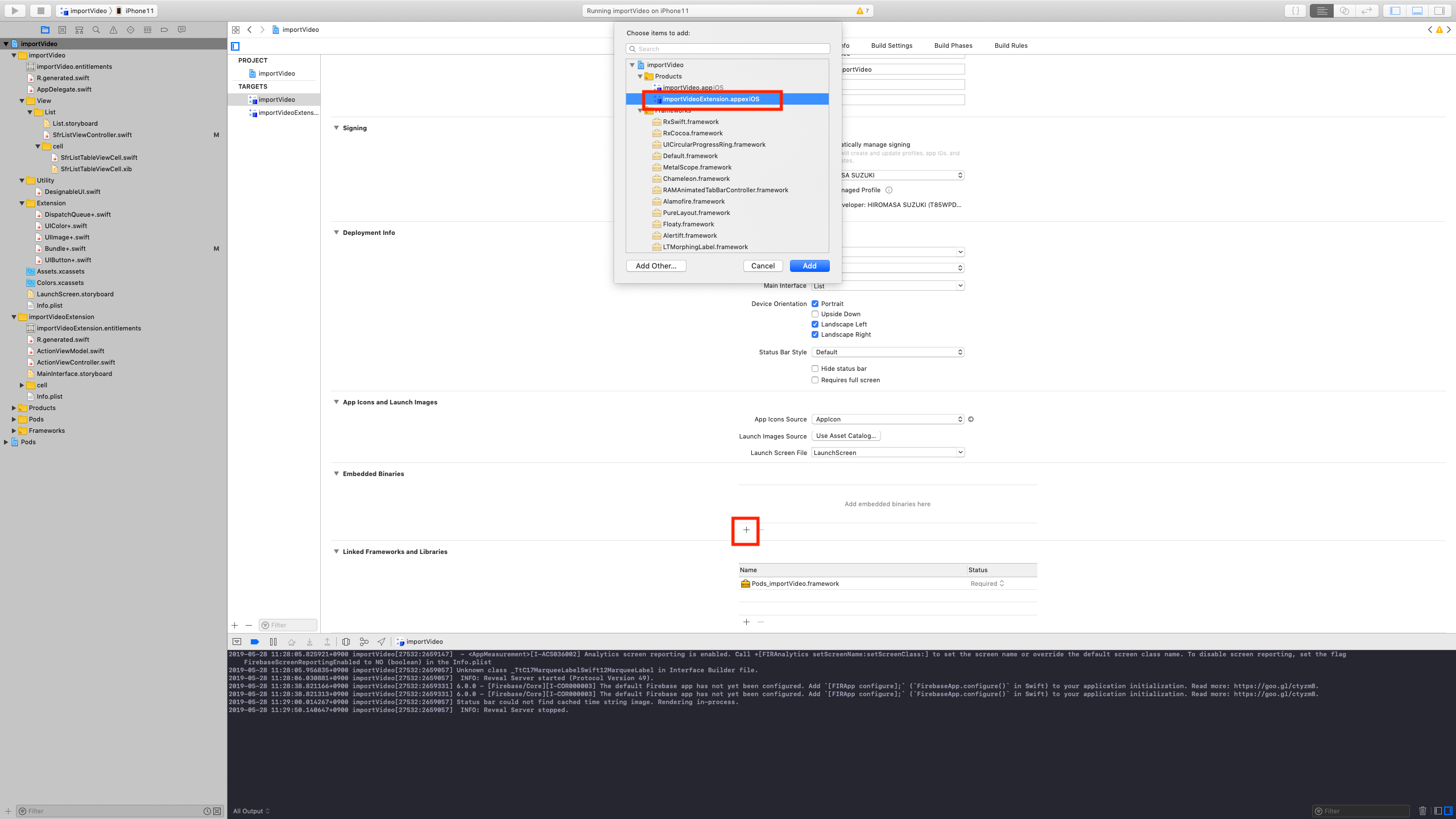
Task: Simulate location with the location icon
Action: click(381, 642)
